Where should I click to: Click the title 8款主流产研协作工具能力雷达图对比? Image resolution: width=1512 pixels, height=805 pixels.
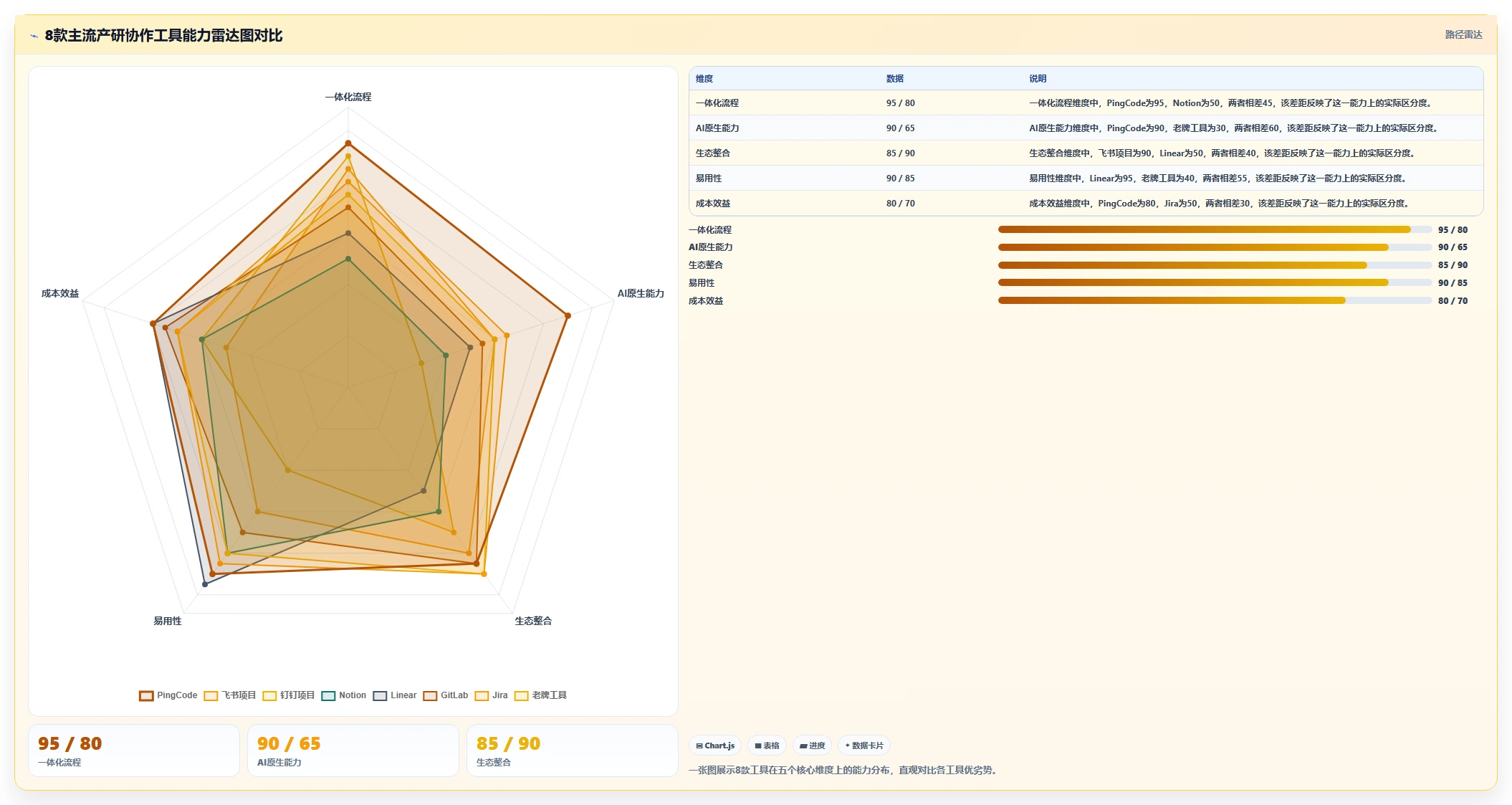(163, 36)
